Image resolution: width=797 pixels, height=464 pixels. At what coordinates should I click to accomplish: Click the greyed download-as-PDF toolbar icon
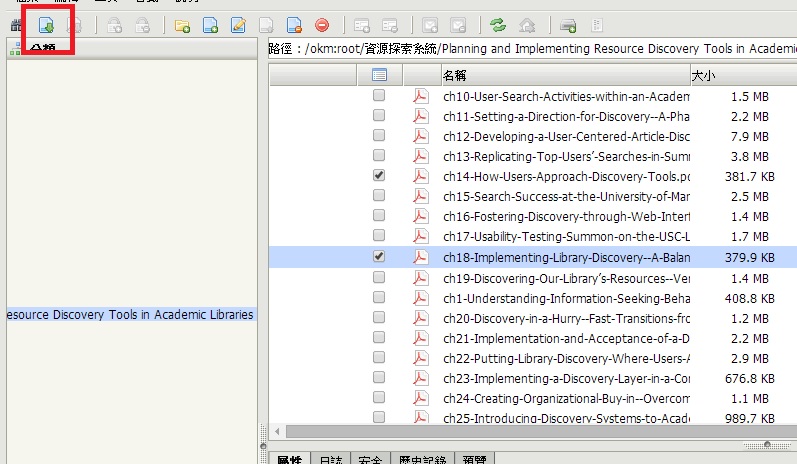[74, 25]
